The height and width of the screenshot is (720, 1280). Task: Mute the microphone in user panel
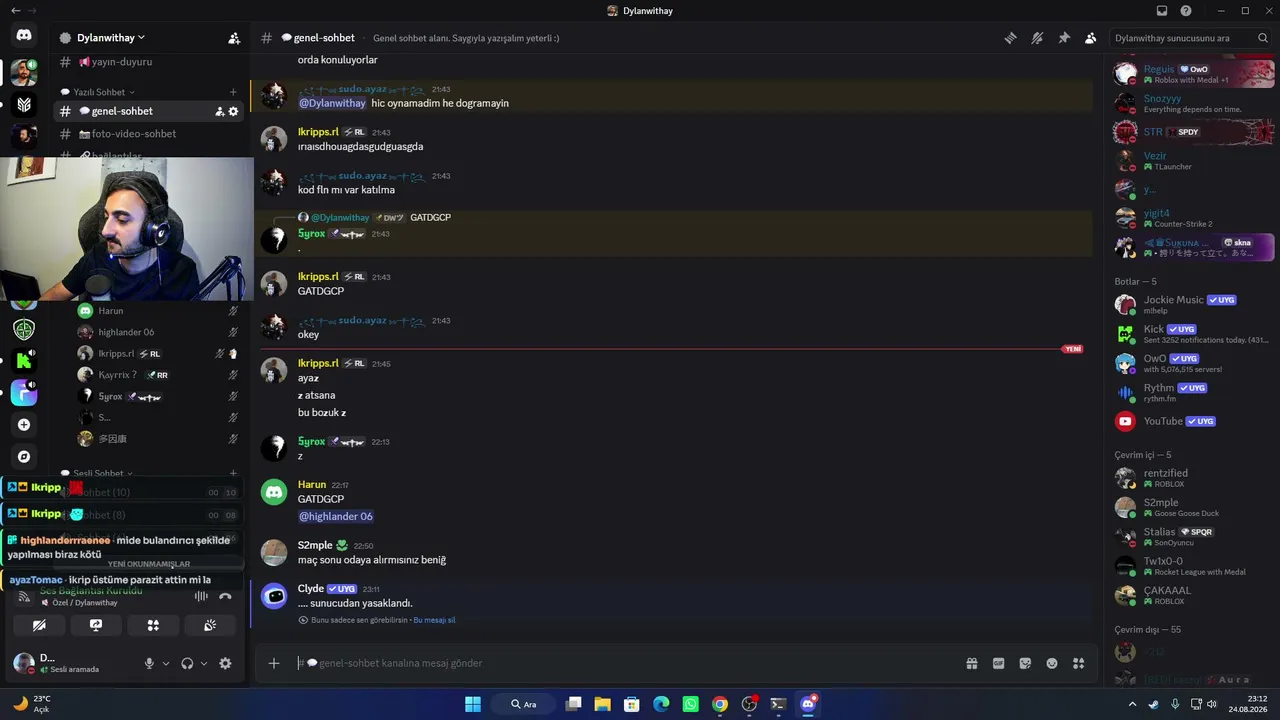149,663
